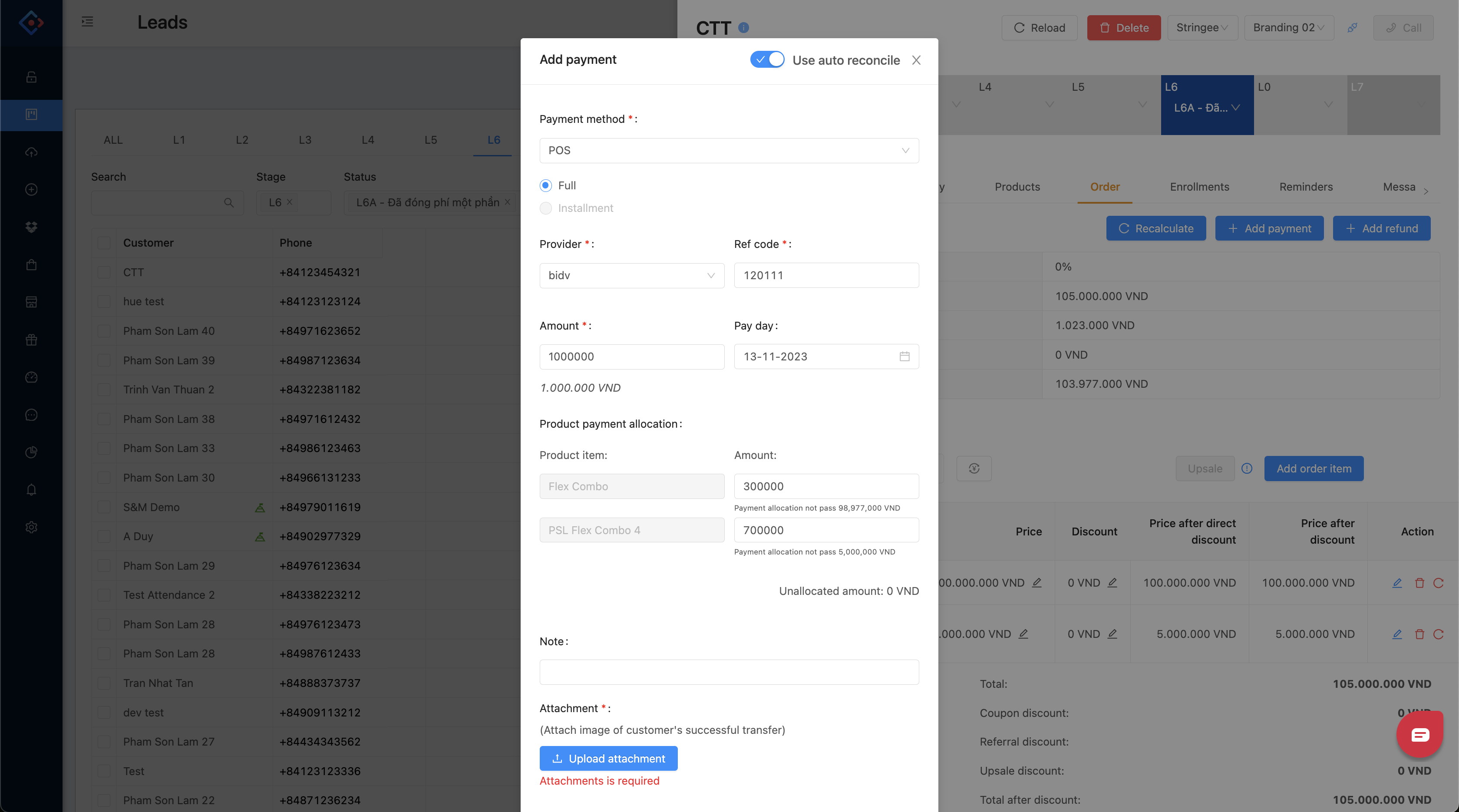1459x812 pixels.
Task: Open the Payment method POS dropdown
Action: (729, 151)
